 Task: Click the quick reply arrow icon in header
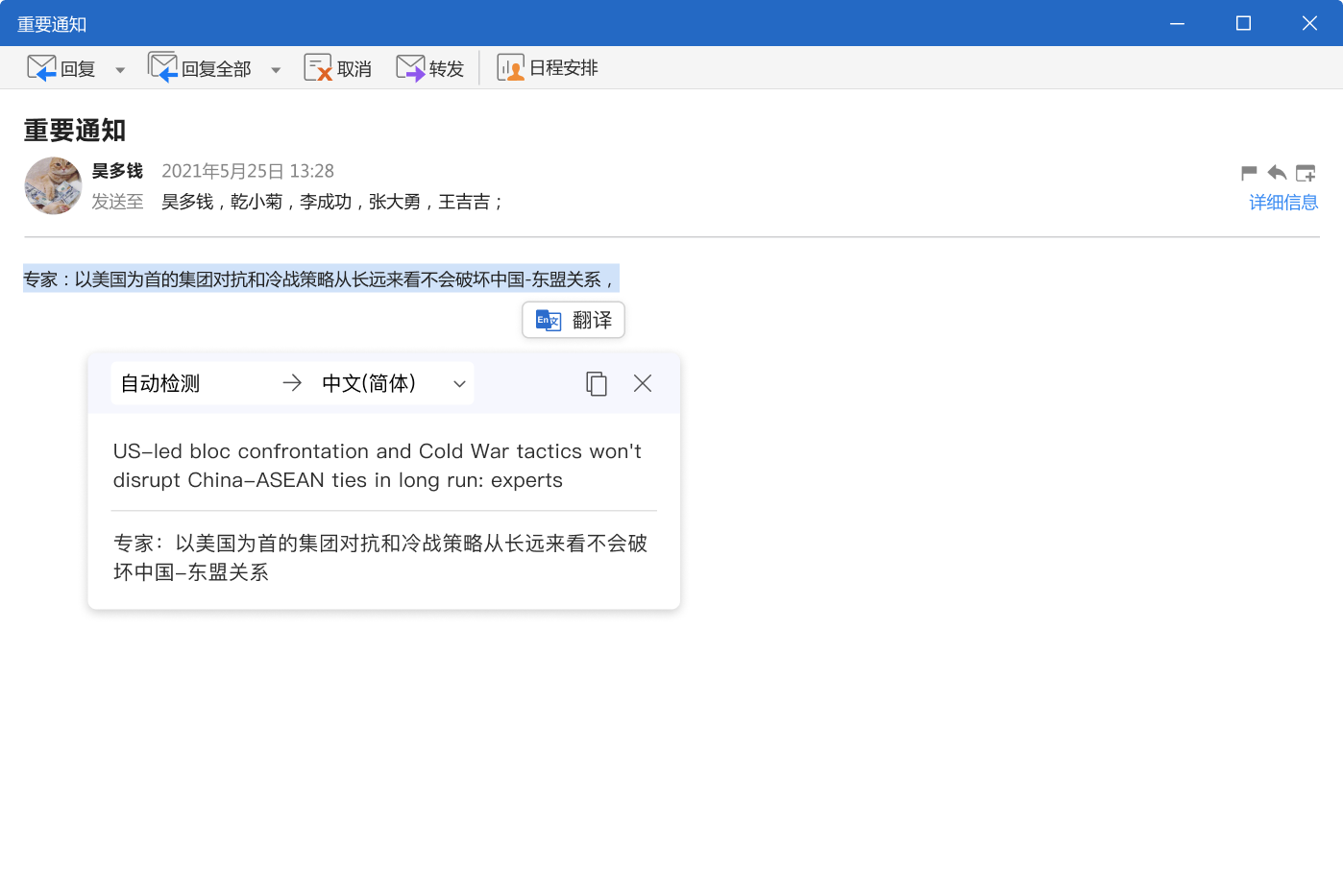(1277, 173)
